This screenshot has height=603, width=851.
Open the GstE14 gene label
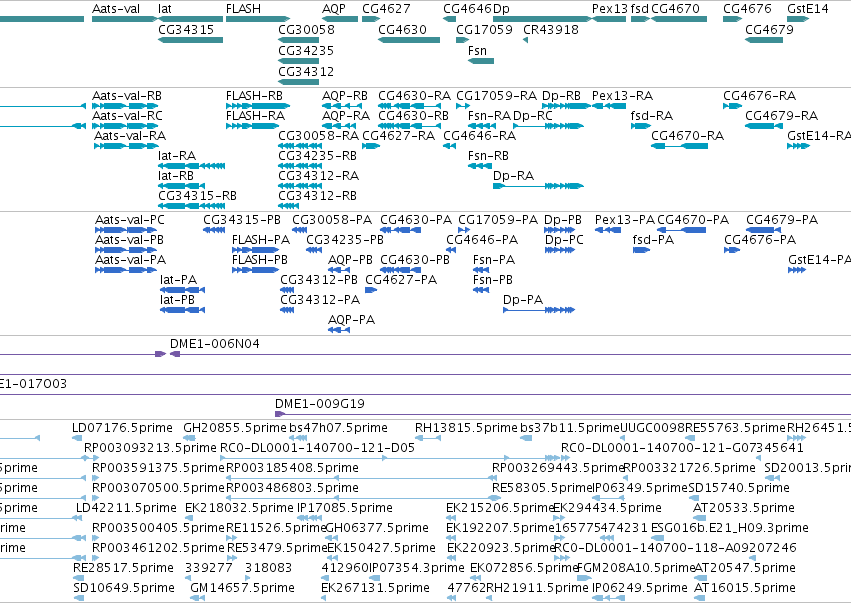pos(808,9)
